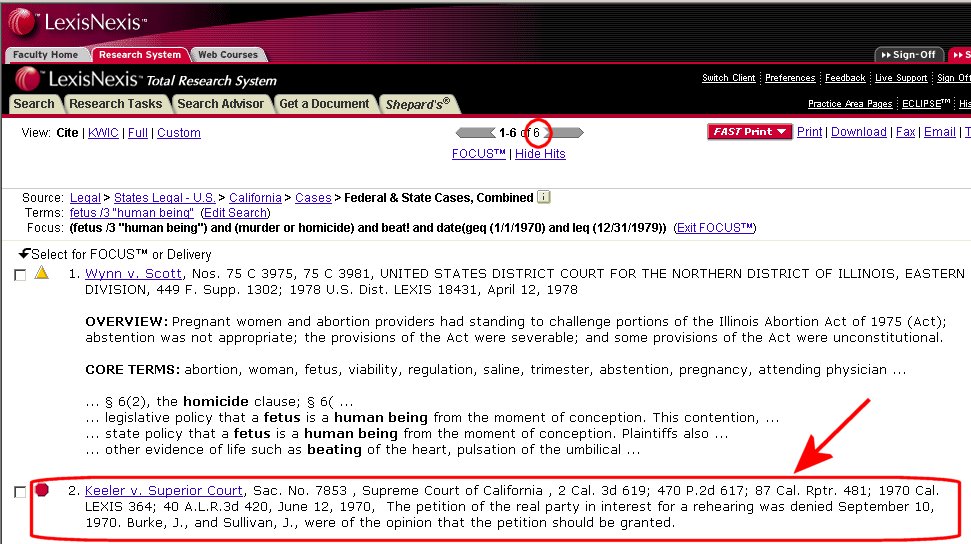Screen dimensions: 971x544
Task: Click the Sign-Off button
Action: 908,55
